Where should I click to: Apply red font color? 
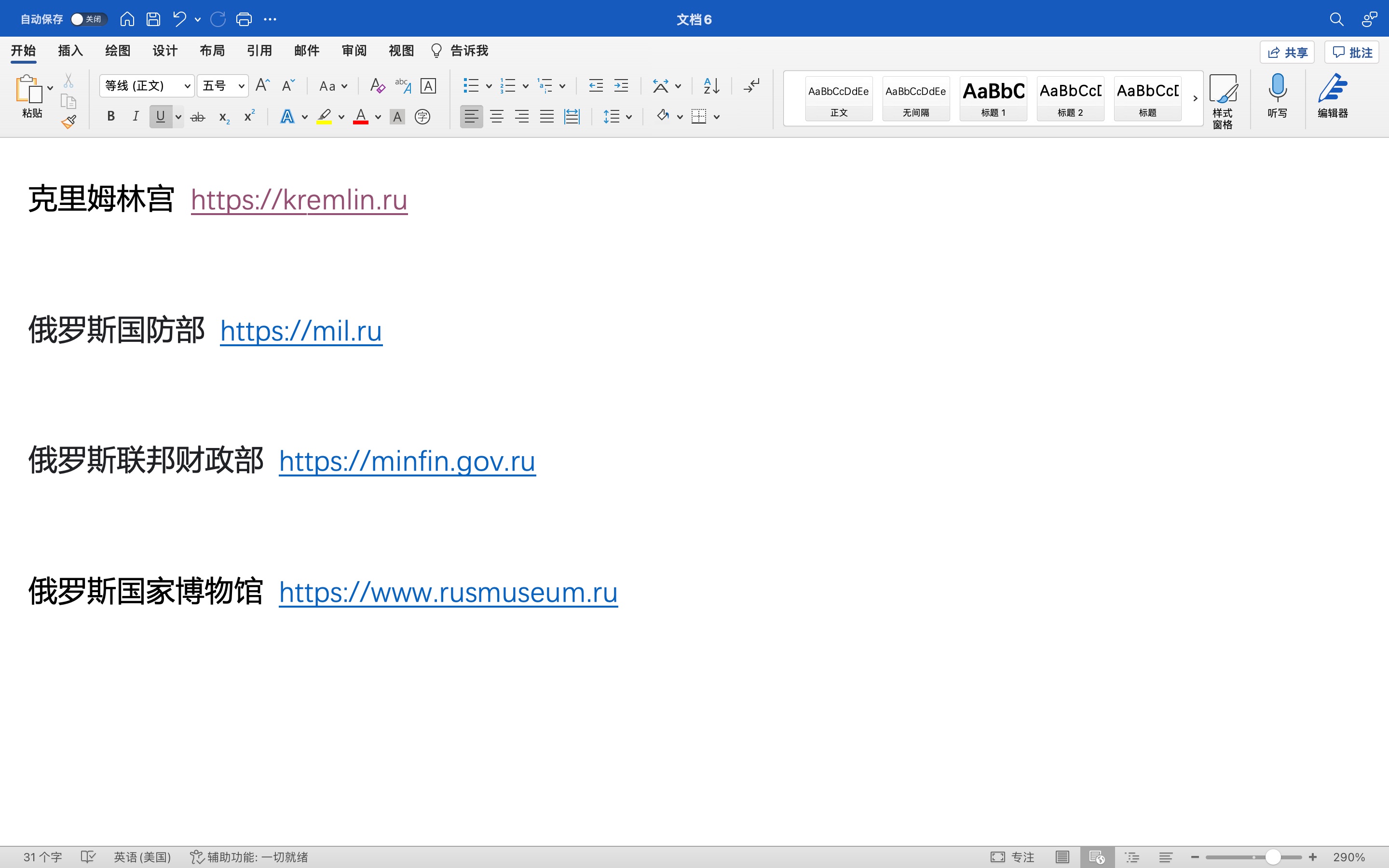[360, 117]
